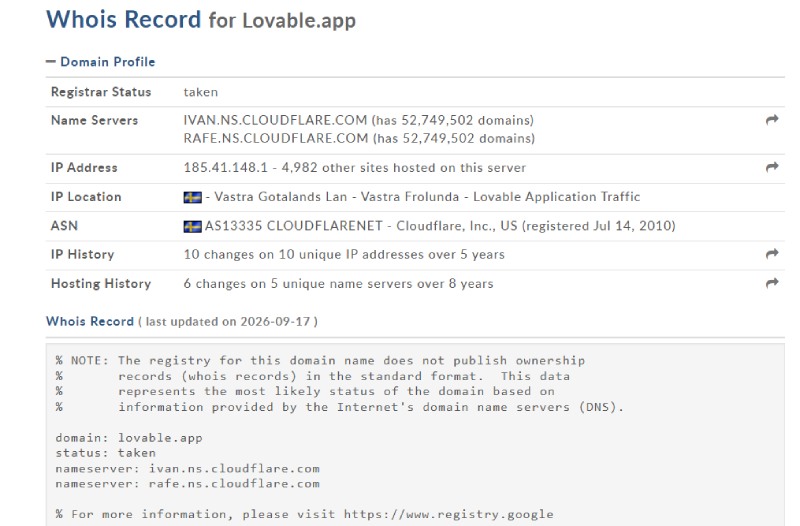The height and width of the screenshot is (526, 800).
Task: Click the ASN row label
Action: [x=64, y=226]
